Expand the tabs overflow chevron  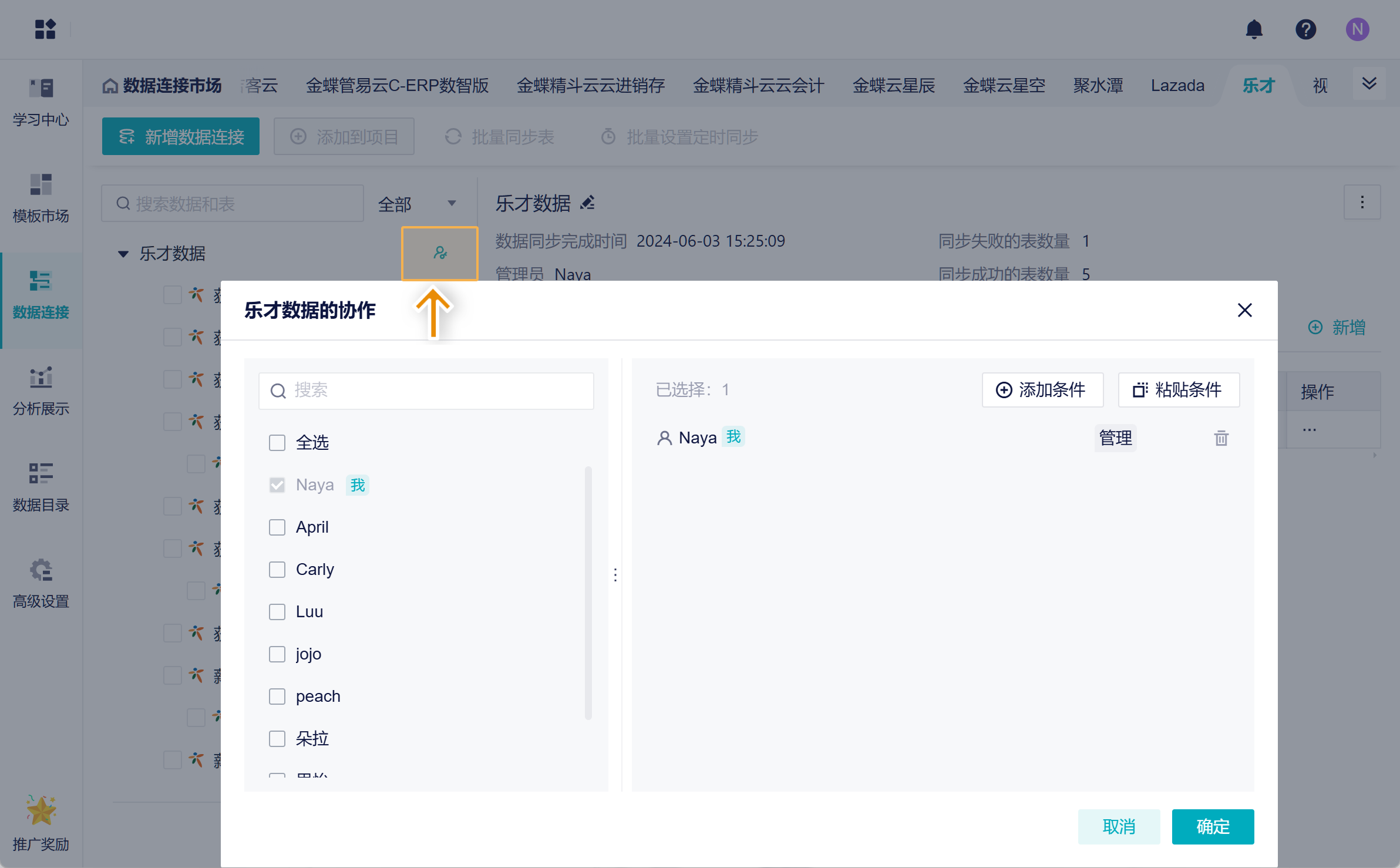point(1369,84)
